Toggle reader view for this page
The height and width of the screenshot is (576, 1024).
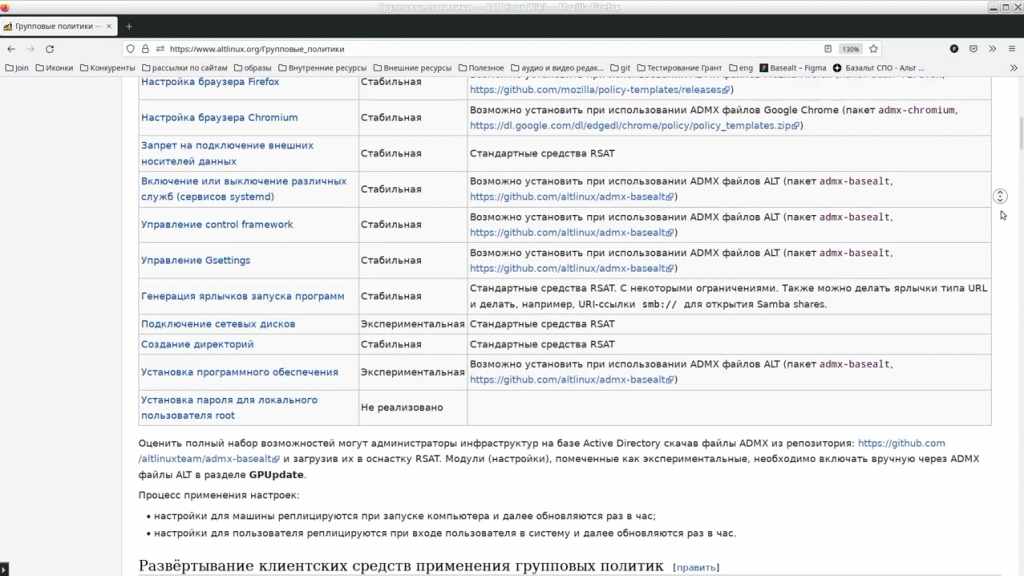[x=827, y=49]
